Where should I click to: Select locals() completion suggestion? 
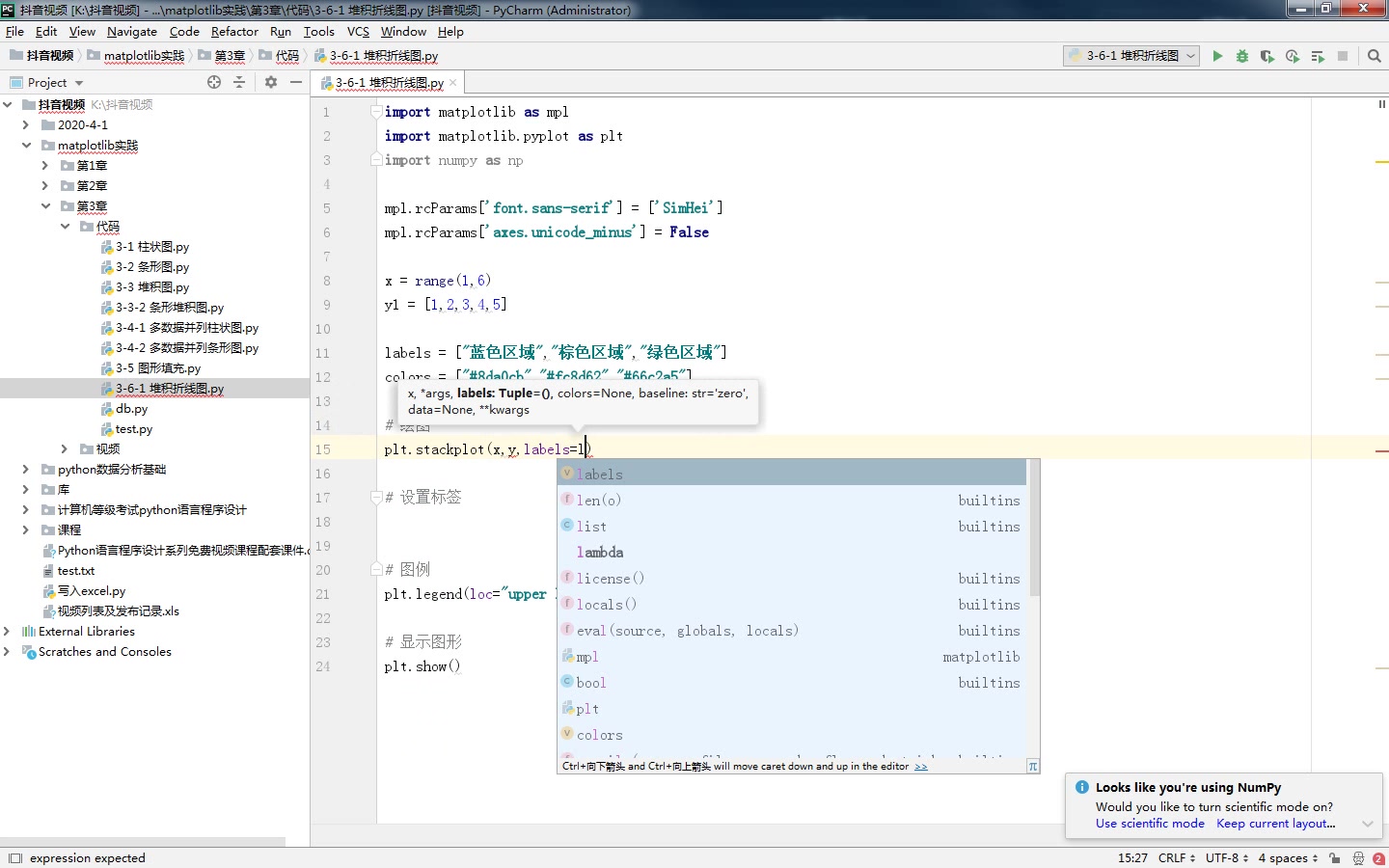792,604
